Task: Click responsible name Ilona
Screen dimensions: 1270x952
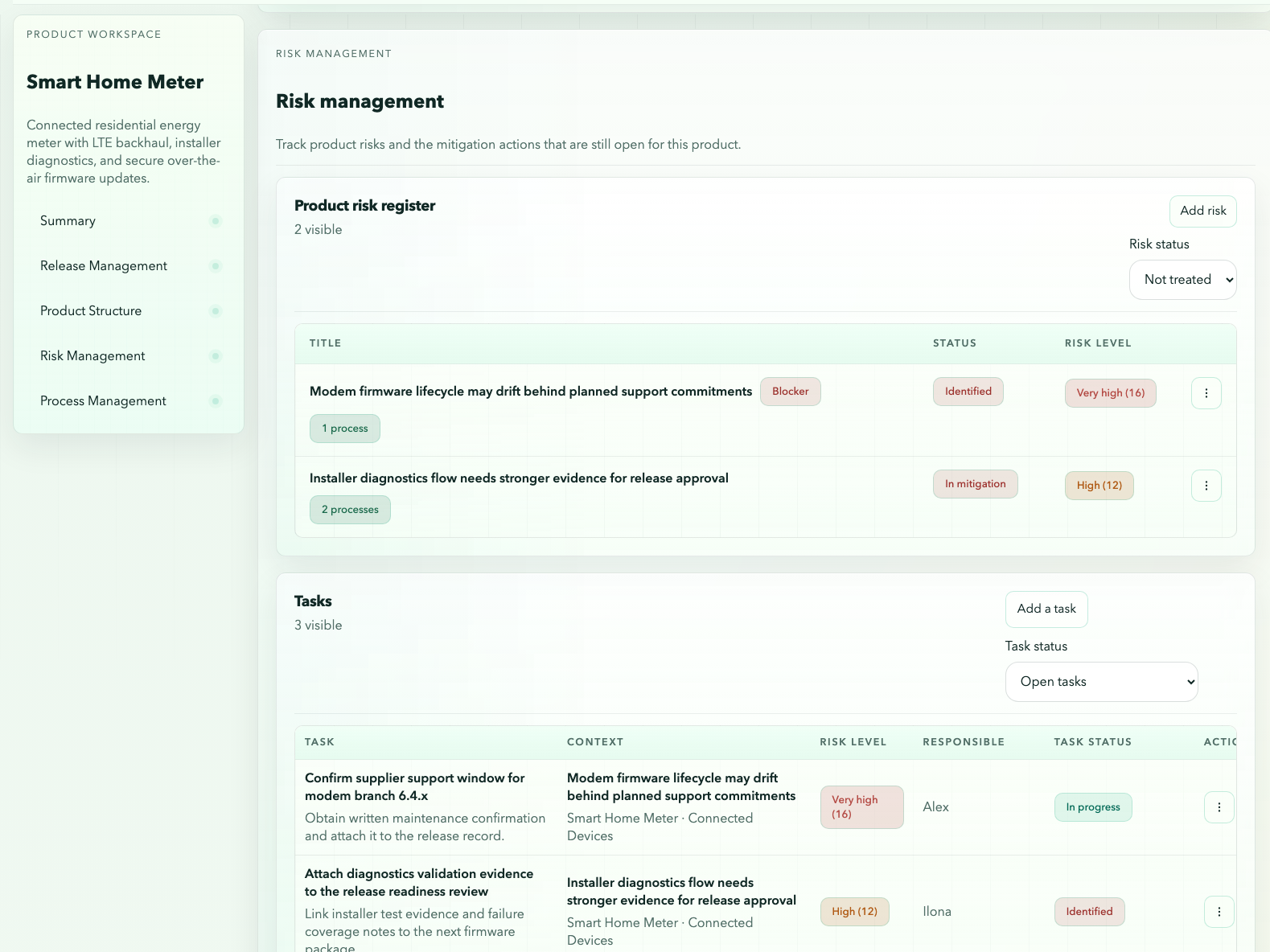Action: 936,912
